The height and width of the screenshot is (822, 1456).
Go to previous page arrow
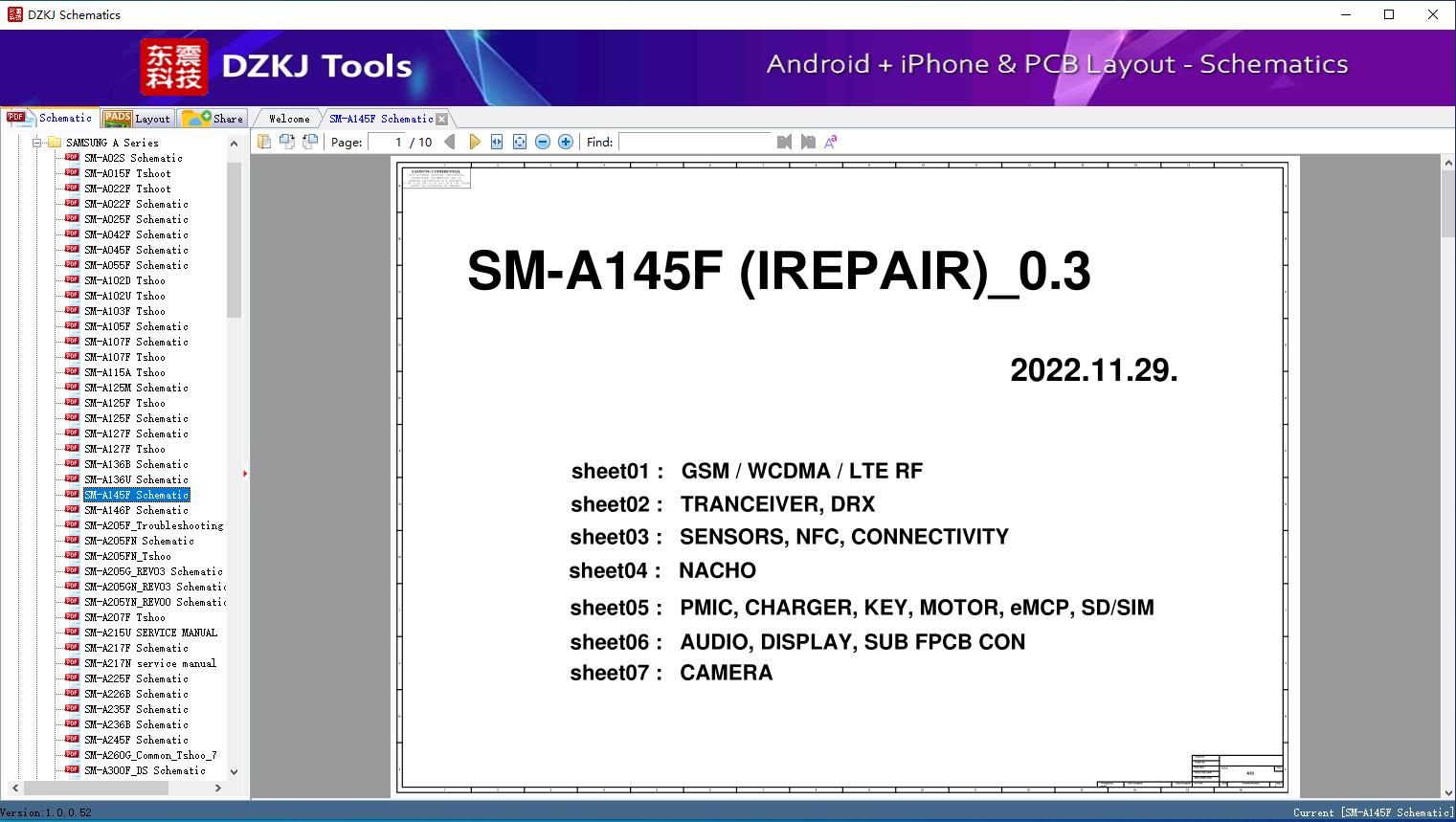pos(450,142)
